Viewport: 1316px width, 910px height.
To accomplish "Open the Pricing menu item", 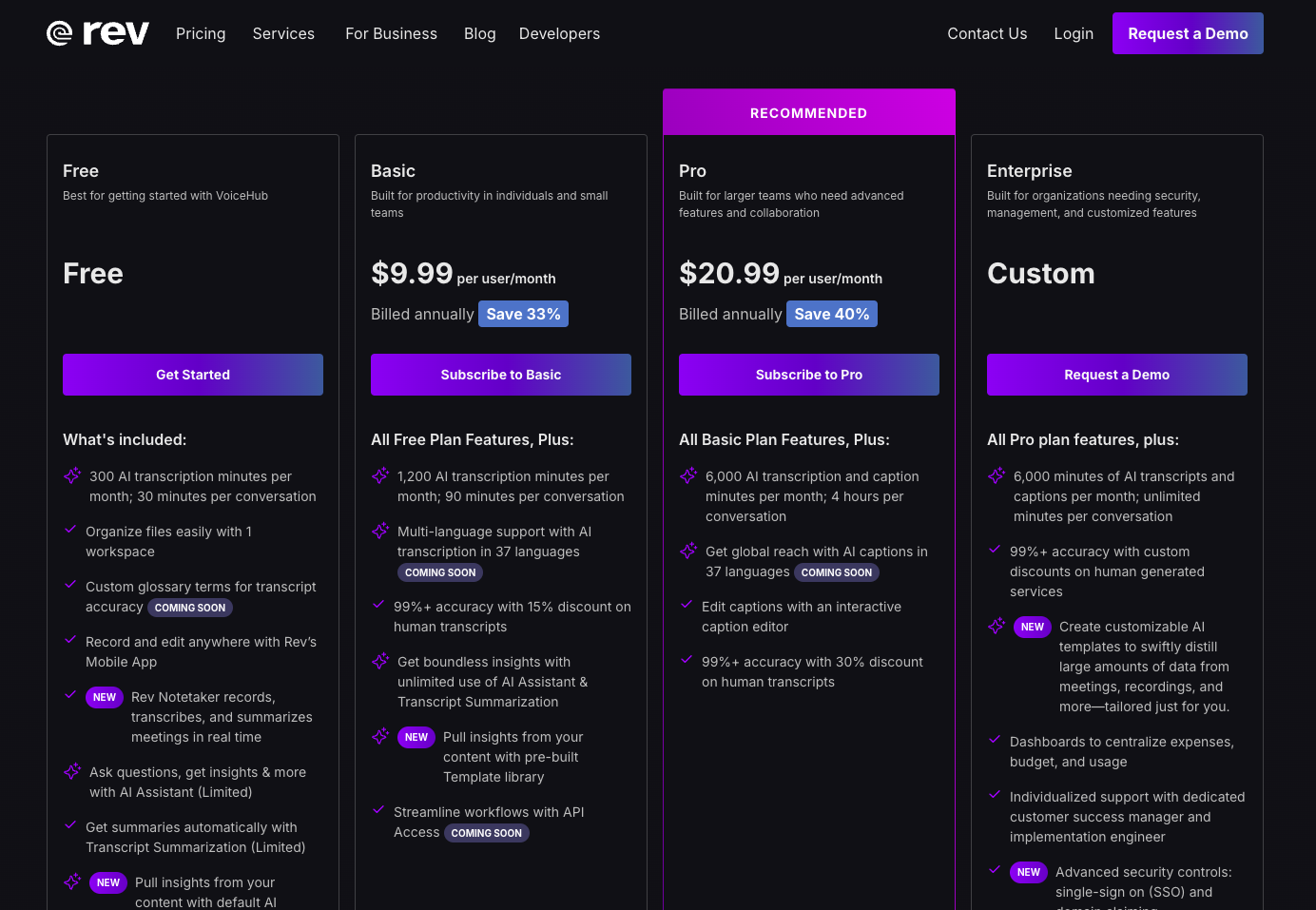I will [201, 33].
